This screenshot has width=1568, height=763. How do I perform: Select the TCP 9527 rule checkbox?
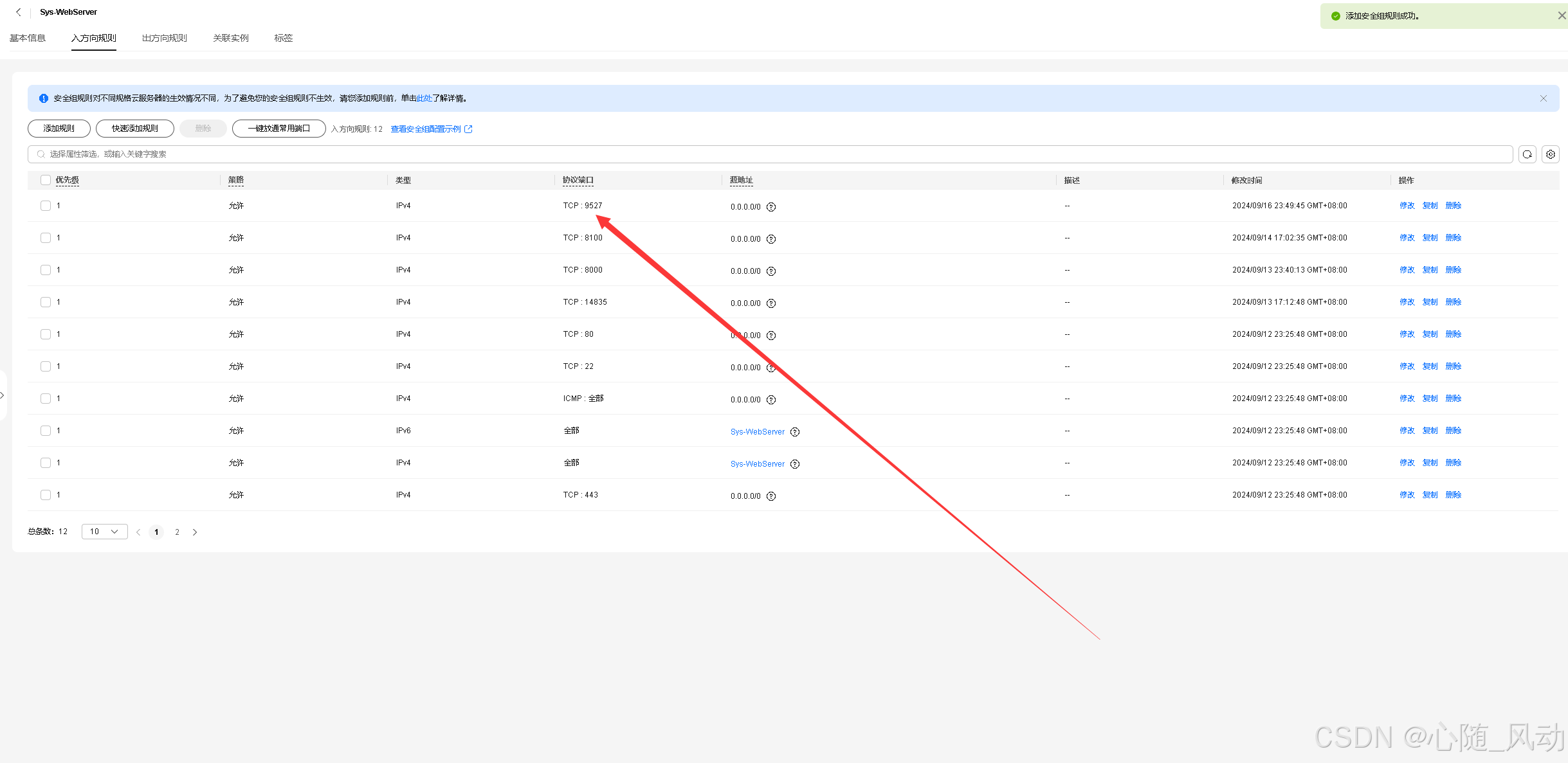pos(46,206)
